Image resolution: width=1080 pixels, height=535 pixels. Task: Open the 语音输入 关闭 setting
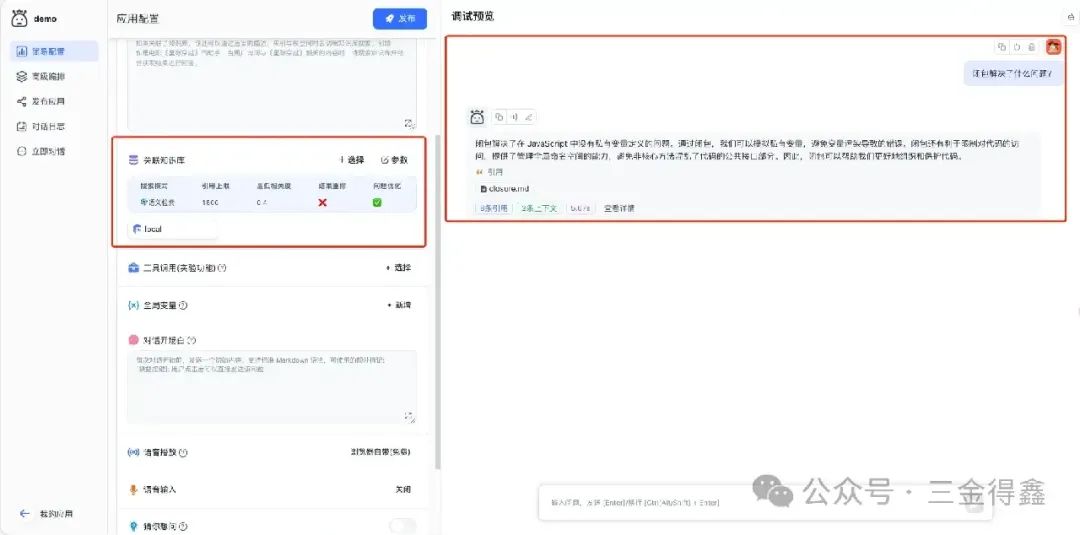(403, 490)
